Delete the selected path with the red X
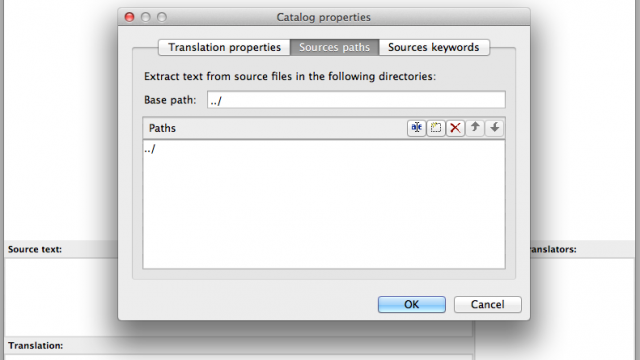 [x=455, y=128]
